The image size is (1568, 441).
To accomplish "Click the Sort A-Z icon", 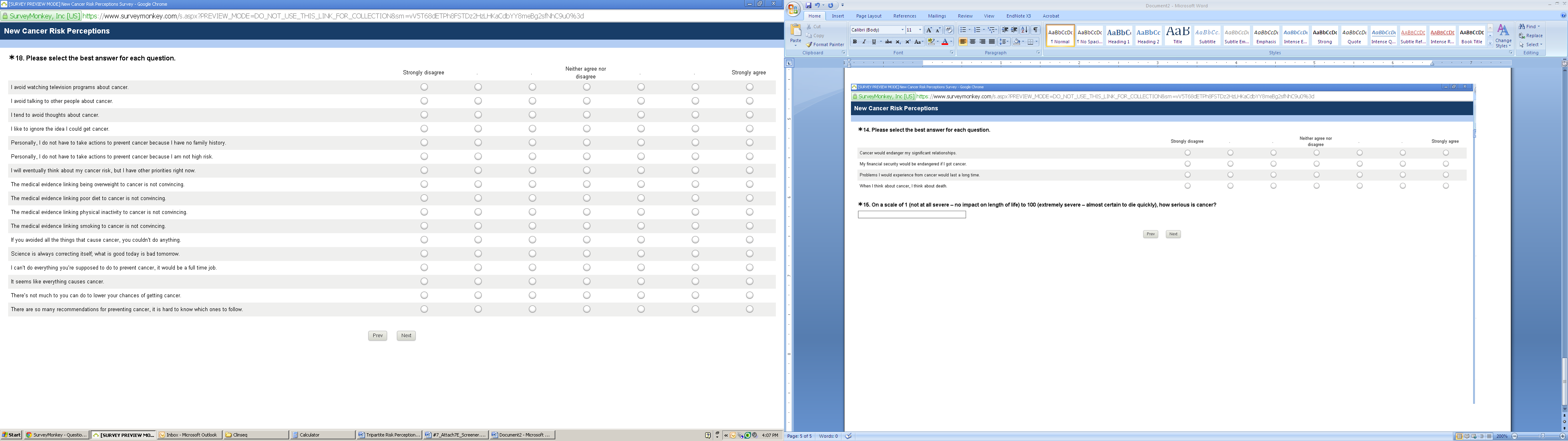I will pos(1025,30).
